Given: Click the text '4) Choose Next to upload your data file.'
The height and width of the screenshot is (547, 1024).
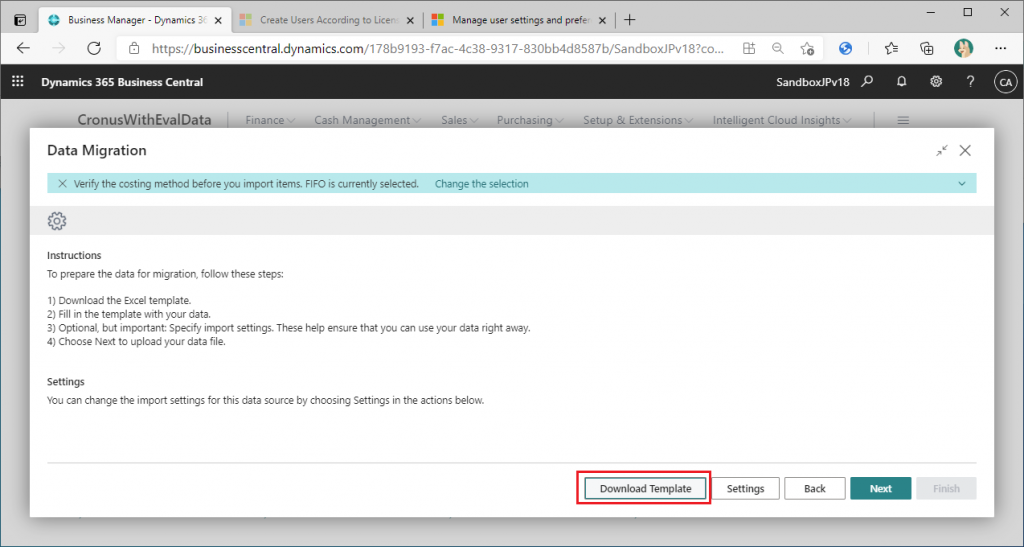Looking at the screenshot, I should click(x=136, y=341).
